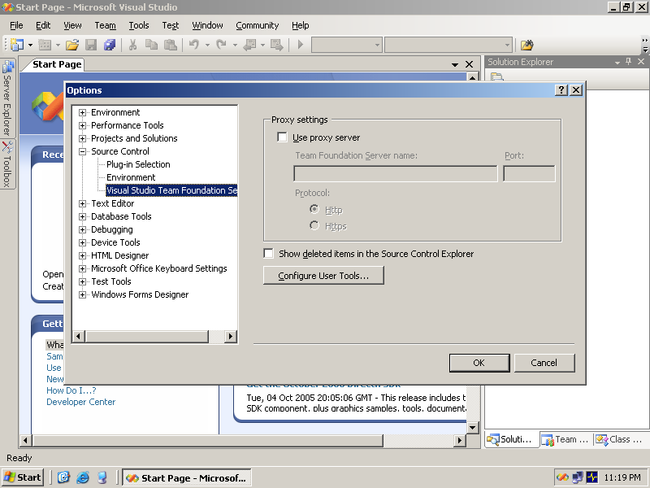Click the Add New Item toolbar icon

(45, 44)
